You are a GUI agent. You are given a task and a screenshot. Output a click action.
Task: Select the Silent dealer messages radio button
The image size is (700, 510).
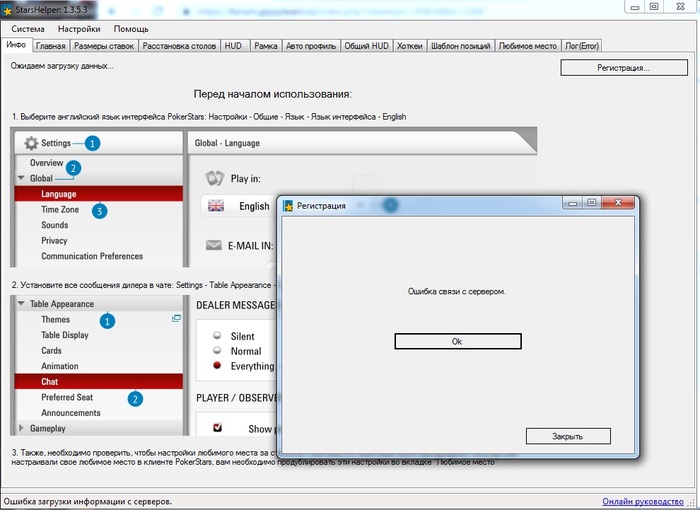(217, 335)
